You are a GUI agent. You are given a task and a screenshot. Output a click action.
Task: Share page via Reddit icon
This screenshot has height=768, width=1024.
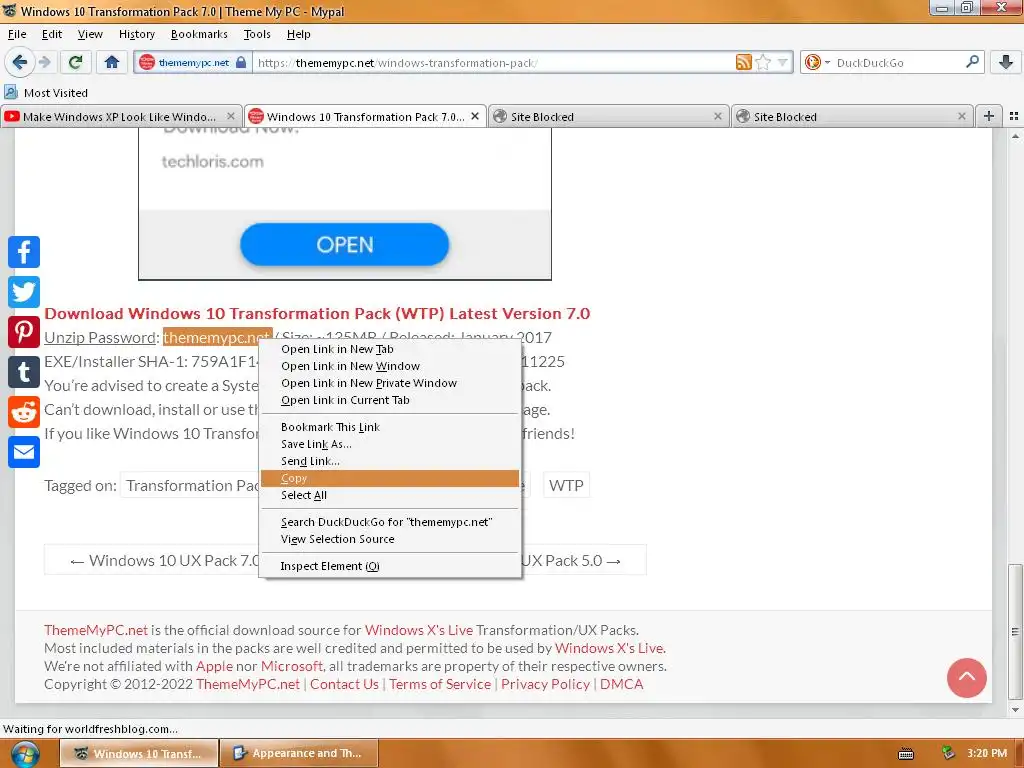click(x=24, y=412)
